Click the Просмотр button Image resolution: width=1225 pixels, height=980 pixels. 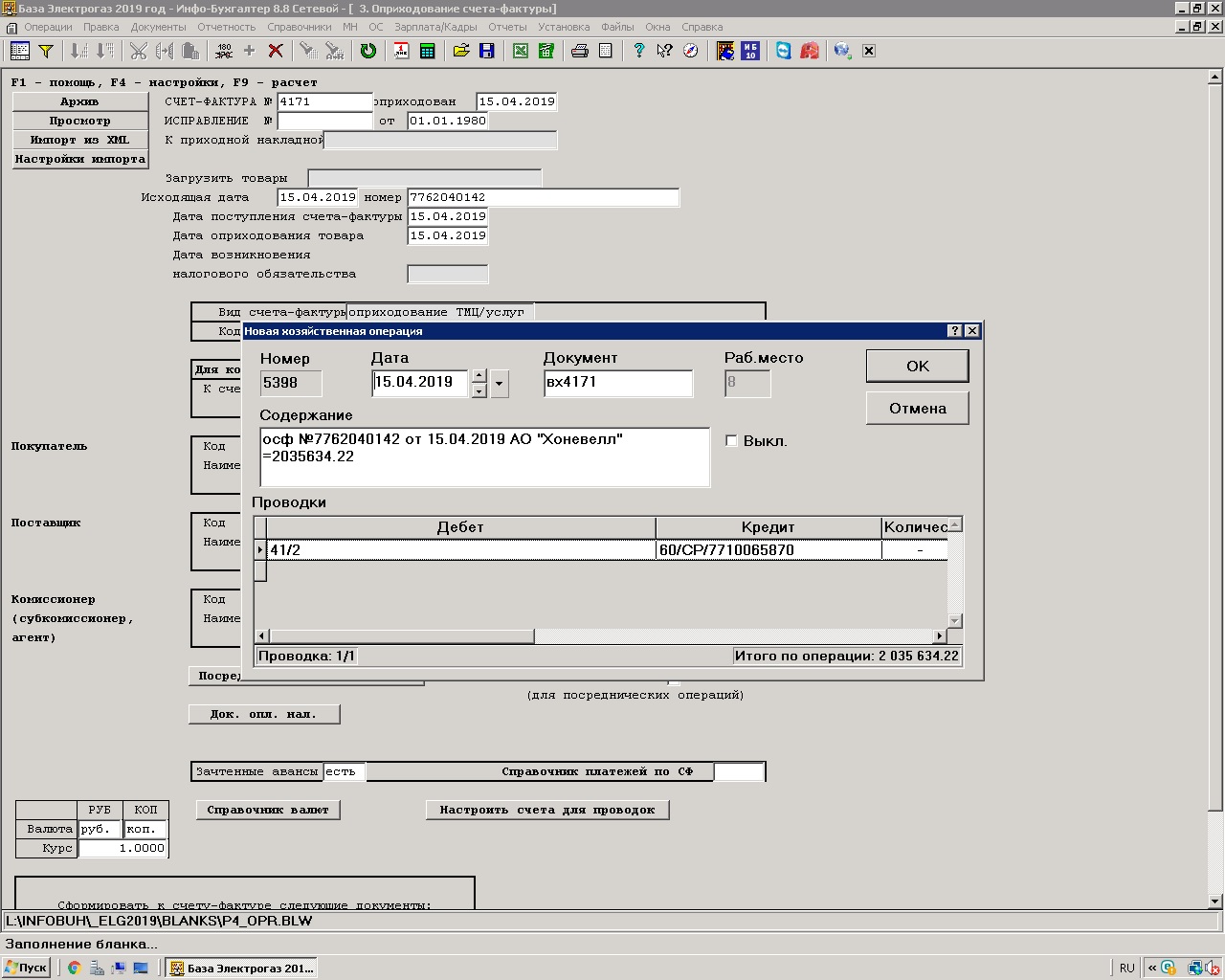pos(79,121)
